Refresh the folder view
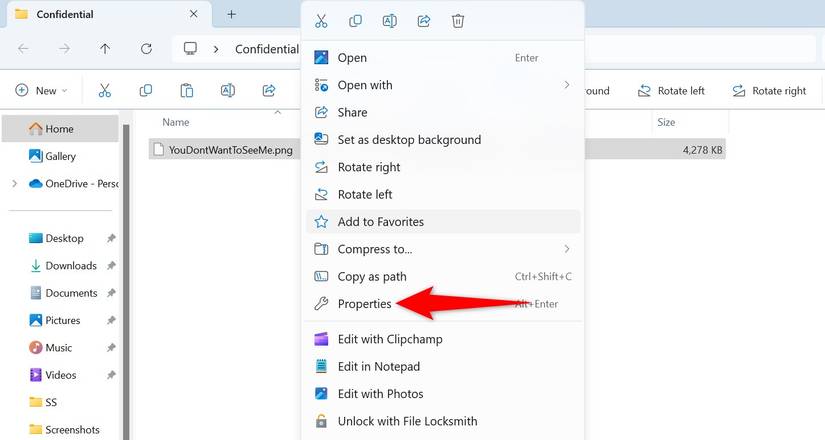The image size is (825, 440). pyautogui.click(x=146, y=49)
